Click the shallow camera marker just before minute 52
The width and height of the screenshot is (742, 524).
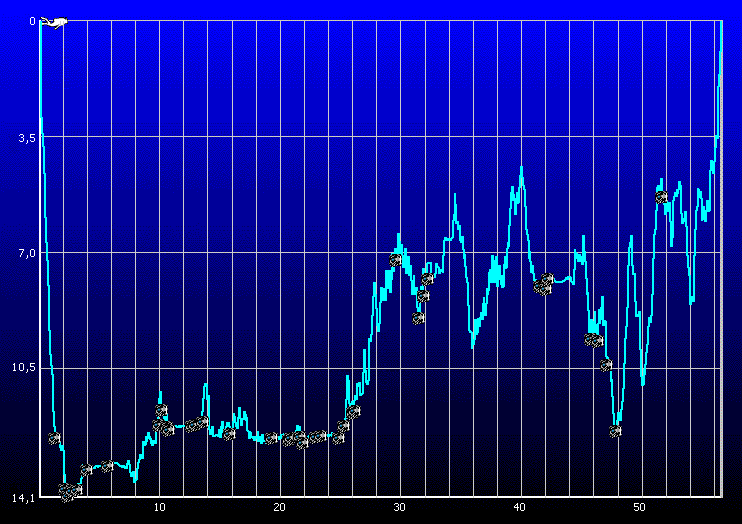pyautogui.click(x=661, y=197)
